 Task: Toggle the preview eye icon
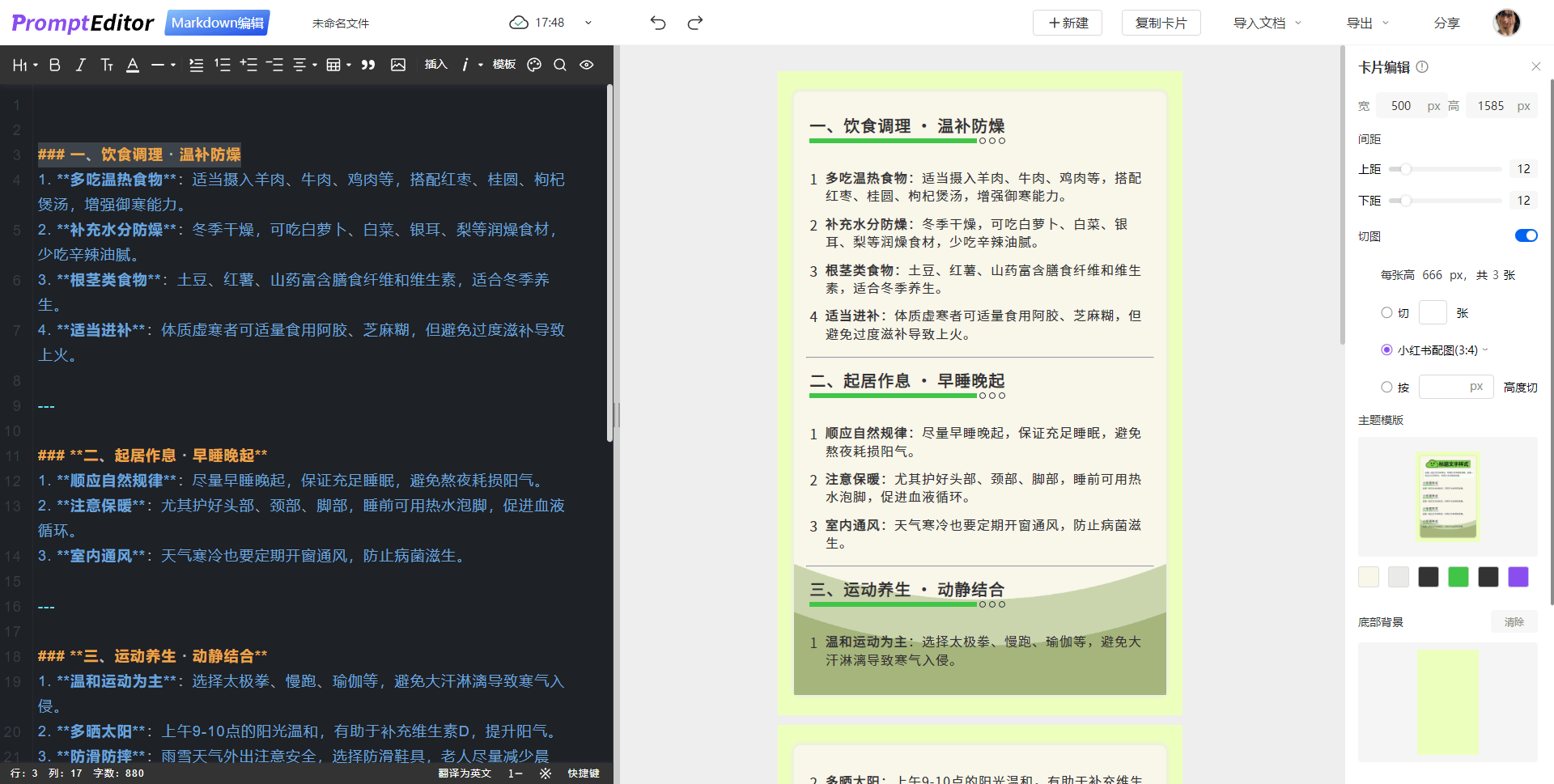[587, 65]
